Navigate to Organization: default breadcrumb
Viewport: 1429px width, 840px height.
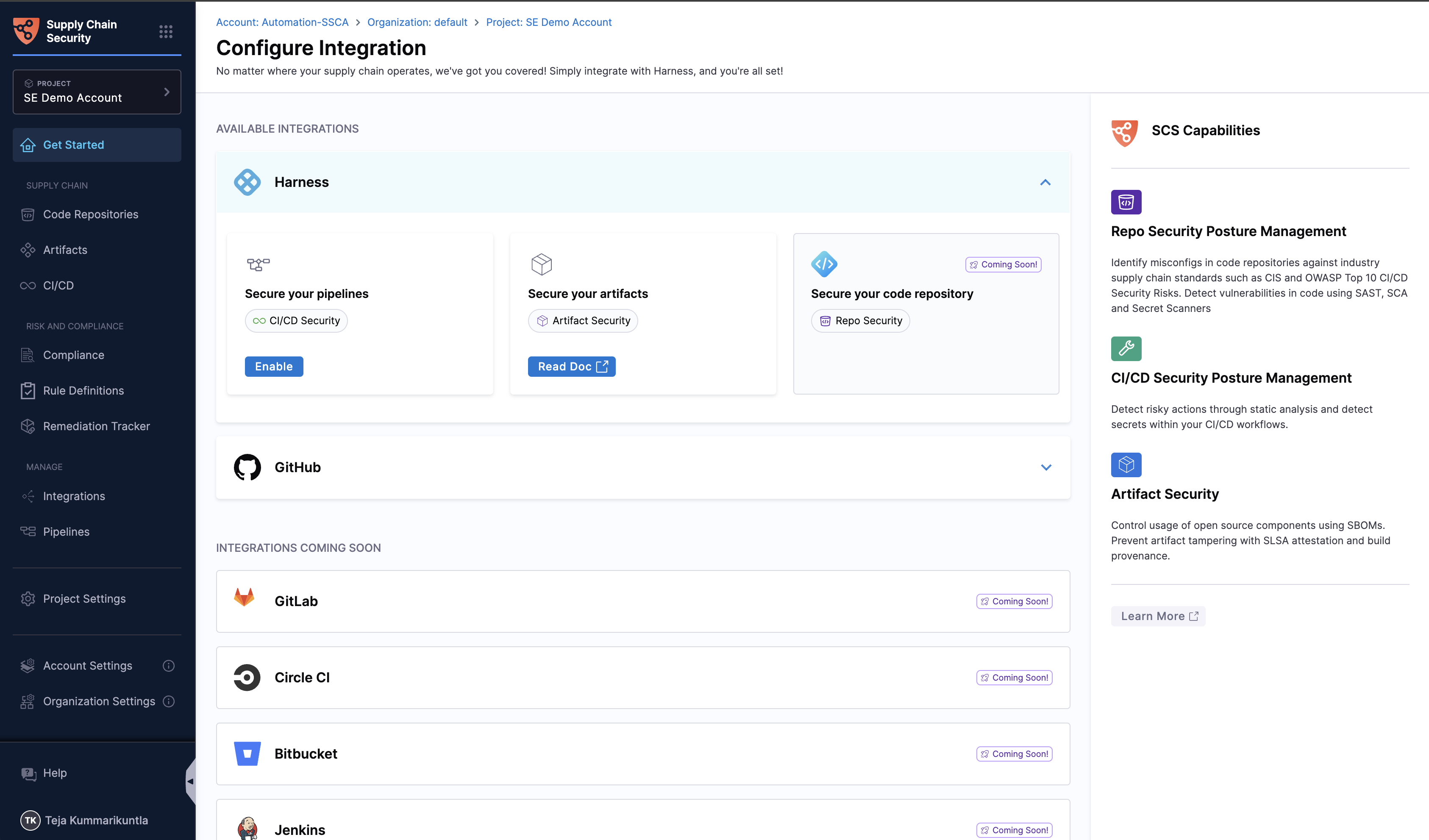pos(417,22)
